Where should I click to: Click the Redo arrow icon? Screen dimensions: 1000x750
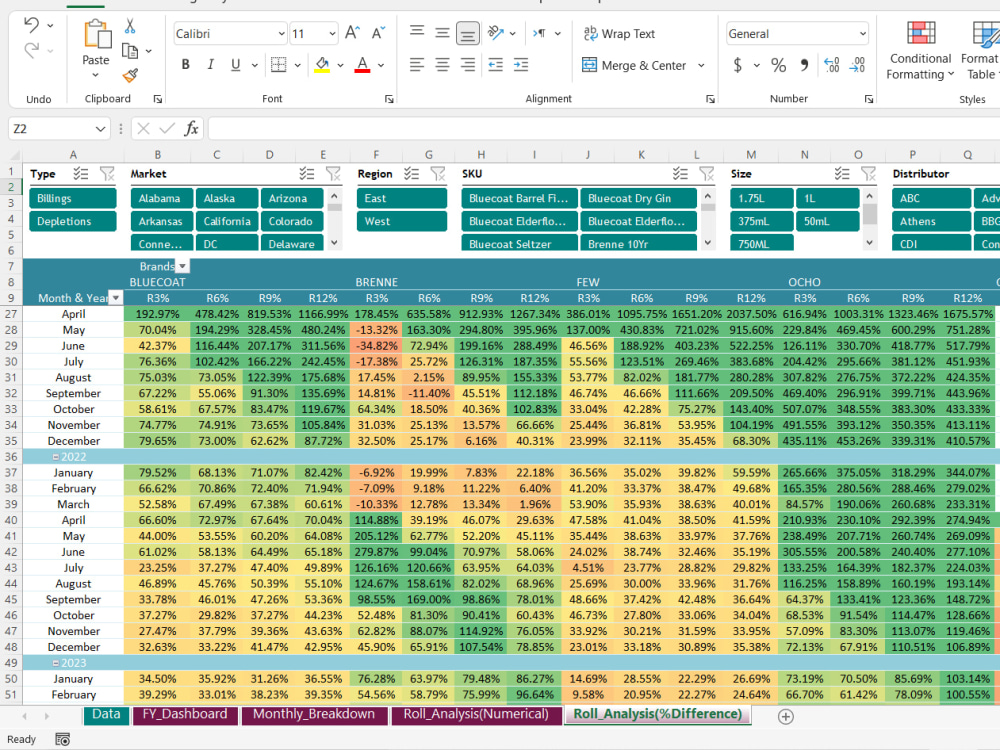31,50
